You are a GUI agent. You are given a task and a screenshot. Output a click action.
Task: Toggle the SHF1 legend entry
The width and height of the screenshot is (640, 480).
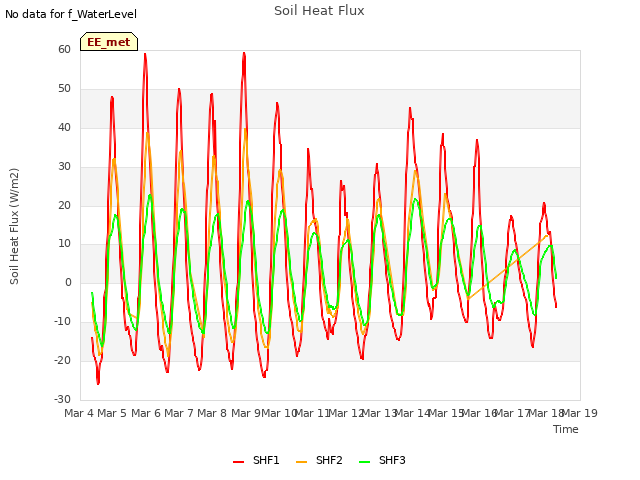[x=256, y=460]
